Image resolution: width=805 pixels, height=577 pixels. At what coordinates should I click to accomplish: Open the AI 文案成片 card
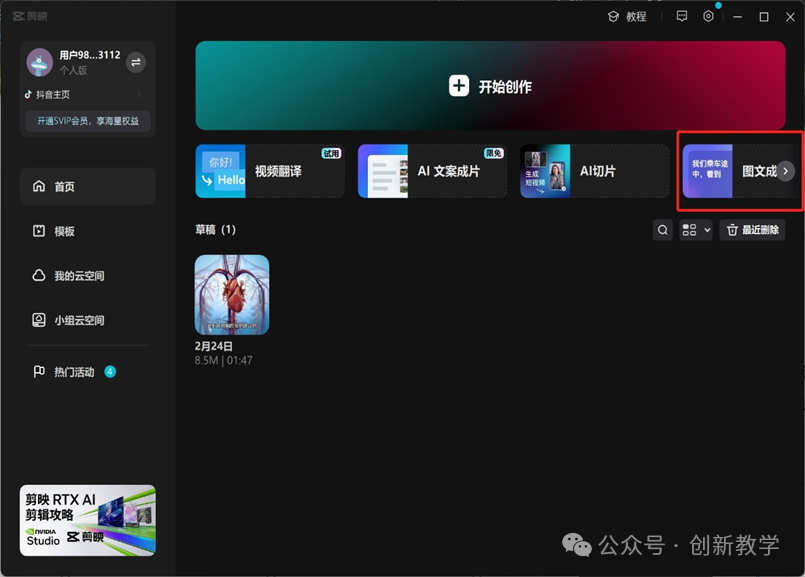click(x=432, y=171)
